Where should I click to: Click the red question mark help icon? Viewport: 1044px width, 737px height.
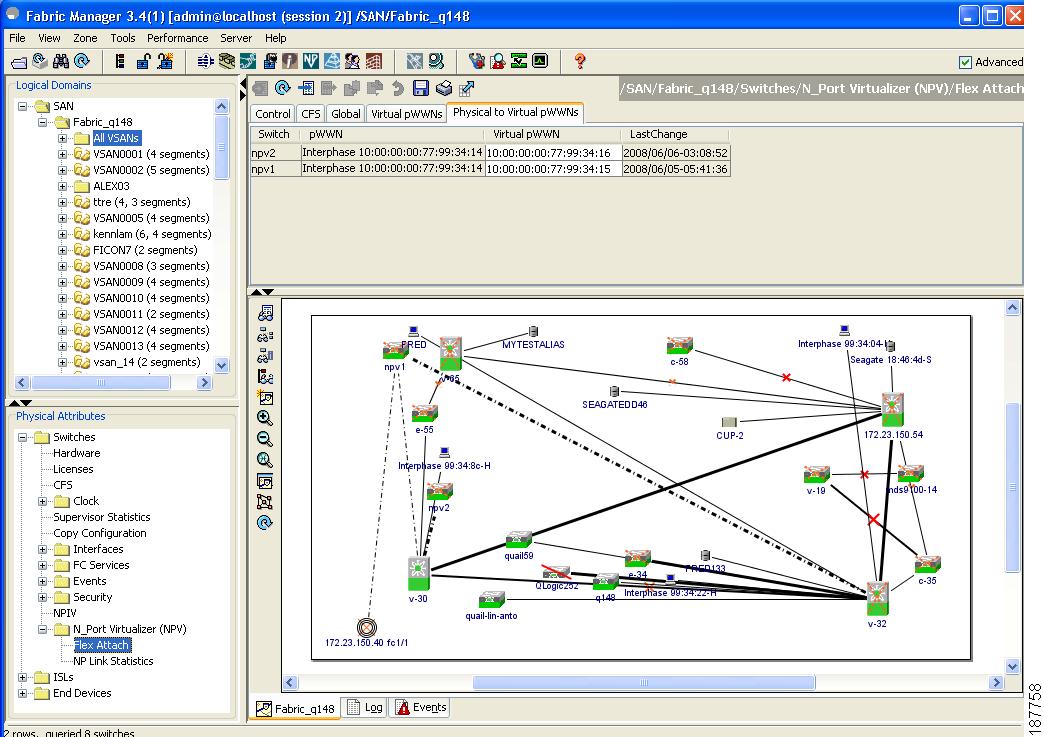[580, 61]
